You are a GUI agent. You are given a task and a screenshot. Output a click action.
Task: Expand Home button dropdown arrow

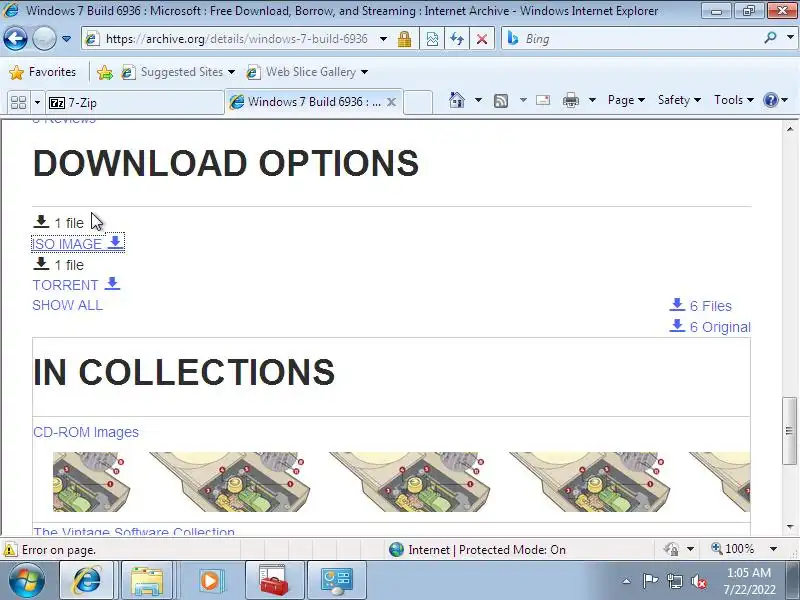(478, 100)
